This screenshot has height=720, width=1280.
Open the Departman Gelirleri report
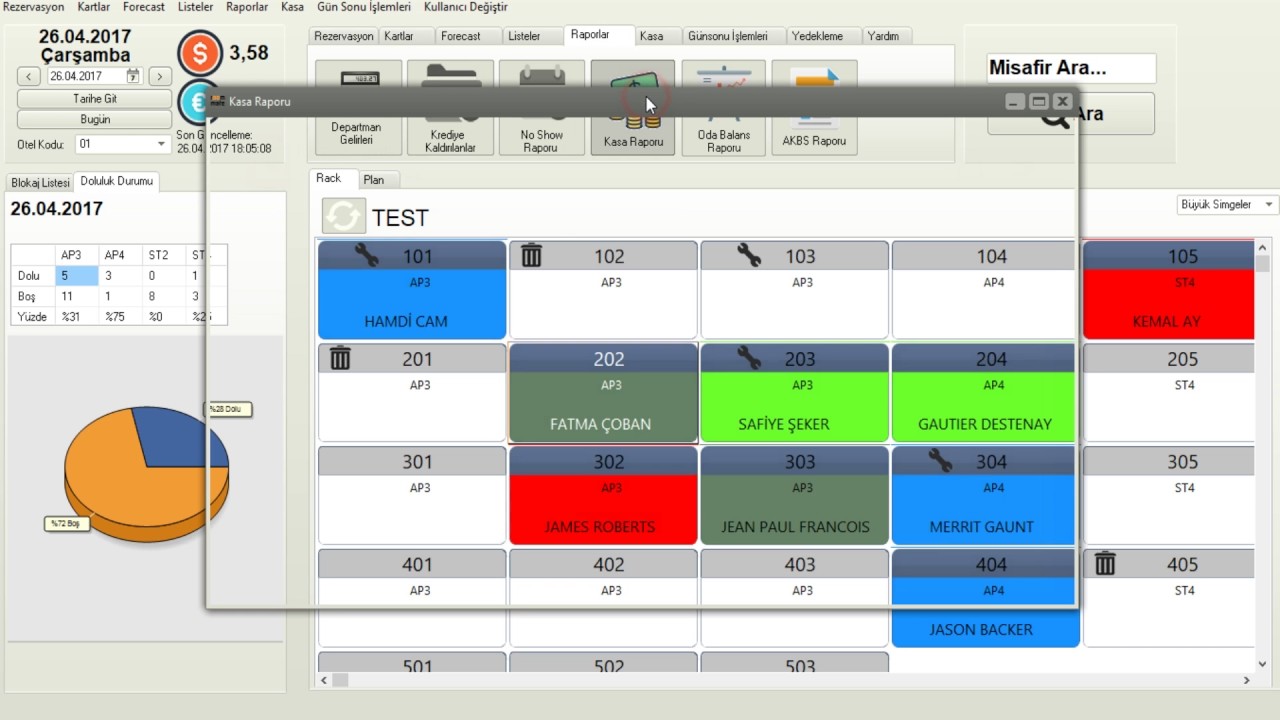[x=359, y=108]
